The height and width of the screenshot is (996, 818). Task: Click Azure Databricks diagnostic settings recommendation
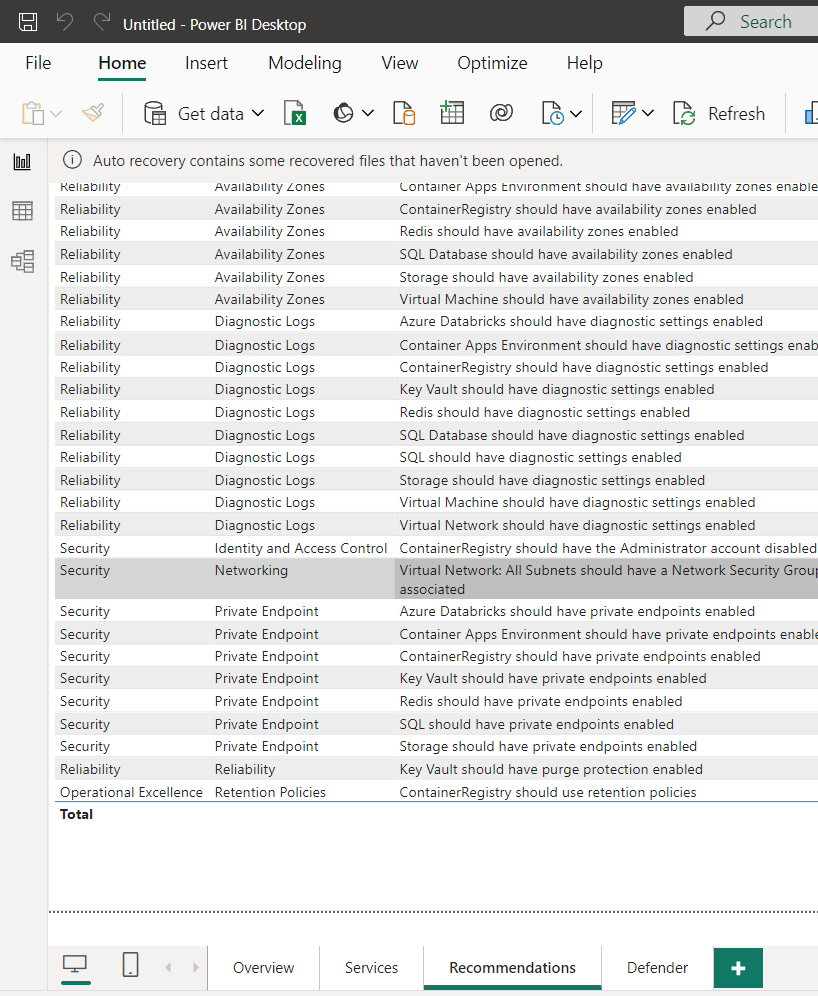tap(580, 321)
